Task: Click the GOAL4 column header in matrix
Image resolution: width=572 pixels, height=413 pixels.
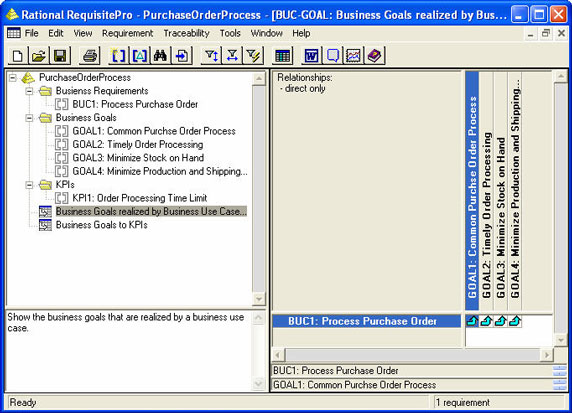Action: [515, 191]
